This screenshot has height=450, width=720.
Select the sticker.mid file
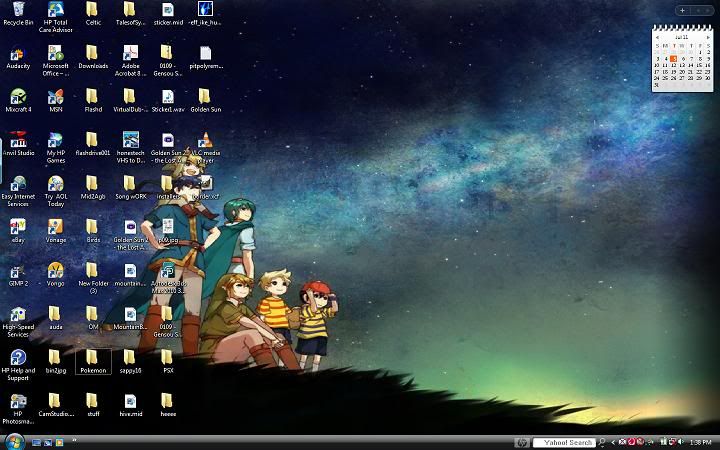[x=168, y=14]
